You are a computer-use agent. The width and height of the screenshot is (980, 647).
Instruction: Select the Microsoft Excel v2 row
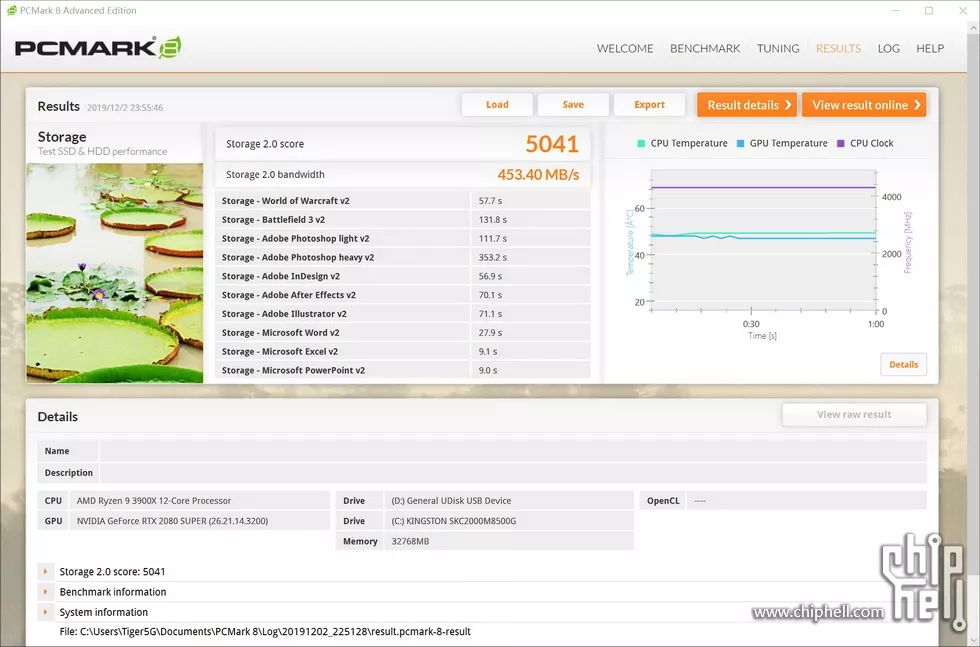pos(402,351)
